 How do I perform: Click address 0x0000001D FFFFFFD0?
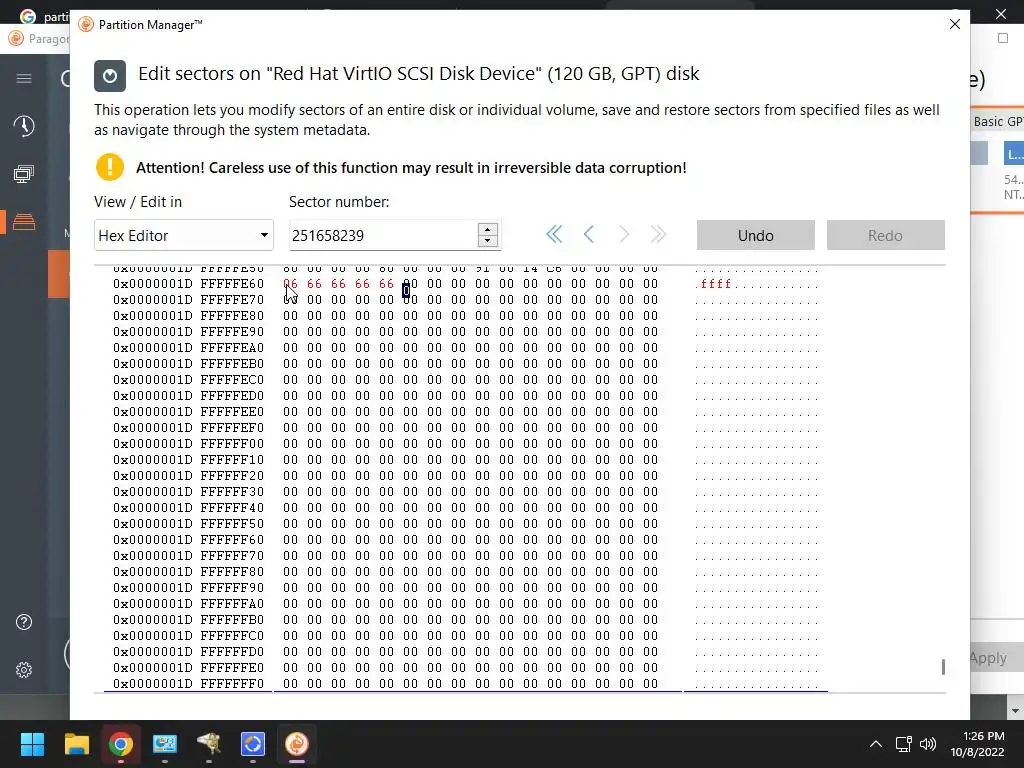click(x=188, y=652)
